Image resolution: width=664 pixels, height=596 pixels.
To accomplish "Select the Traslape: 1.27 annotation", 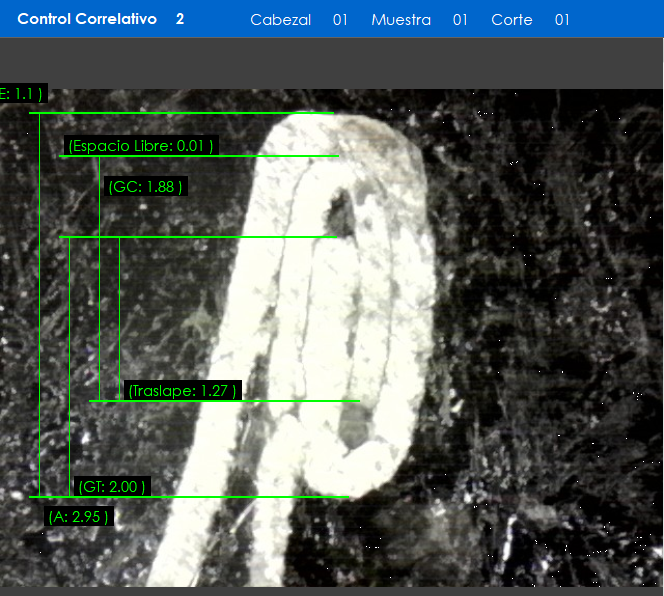I will (x=182, y=390).
